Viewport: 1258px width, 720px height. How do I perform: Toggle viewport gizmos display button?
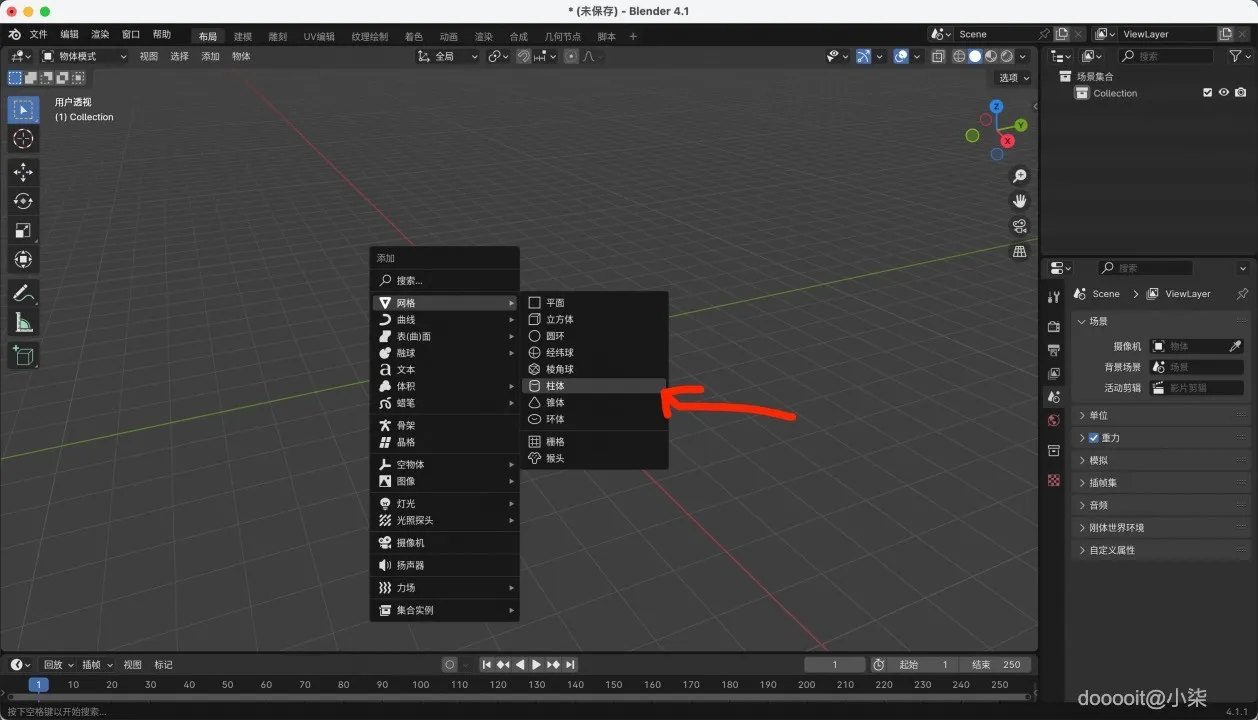click(863, 57)
